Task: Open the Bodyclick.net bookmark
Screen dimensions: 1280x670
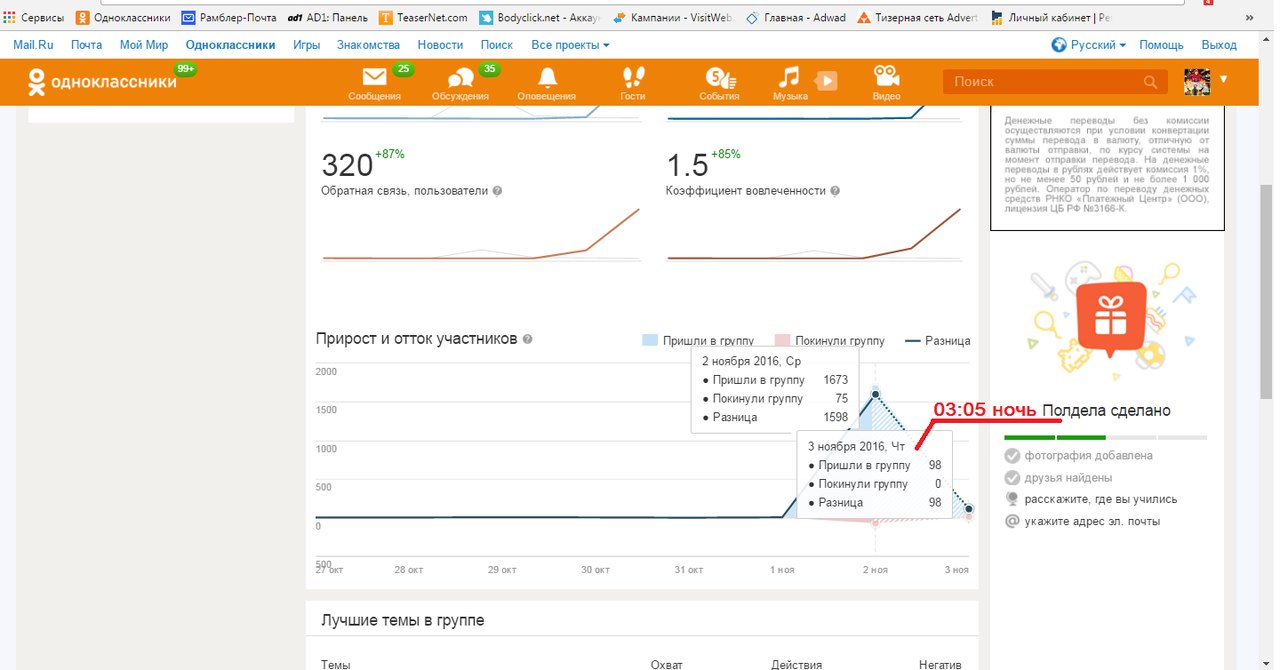Action: pyautogui.click(x=540, y=17)
